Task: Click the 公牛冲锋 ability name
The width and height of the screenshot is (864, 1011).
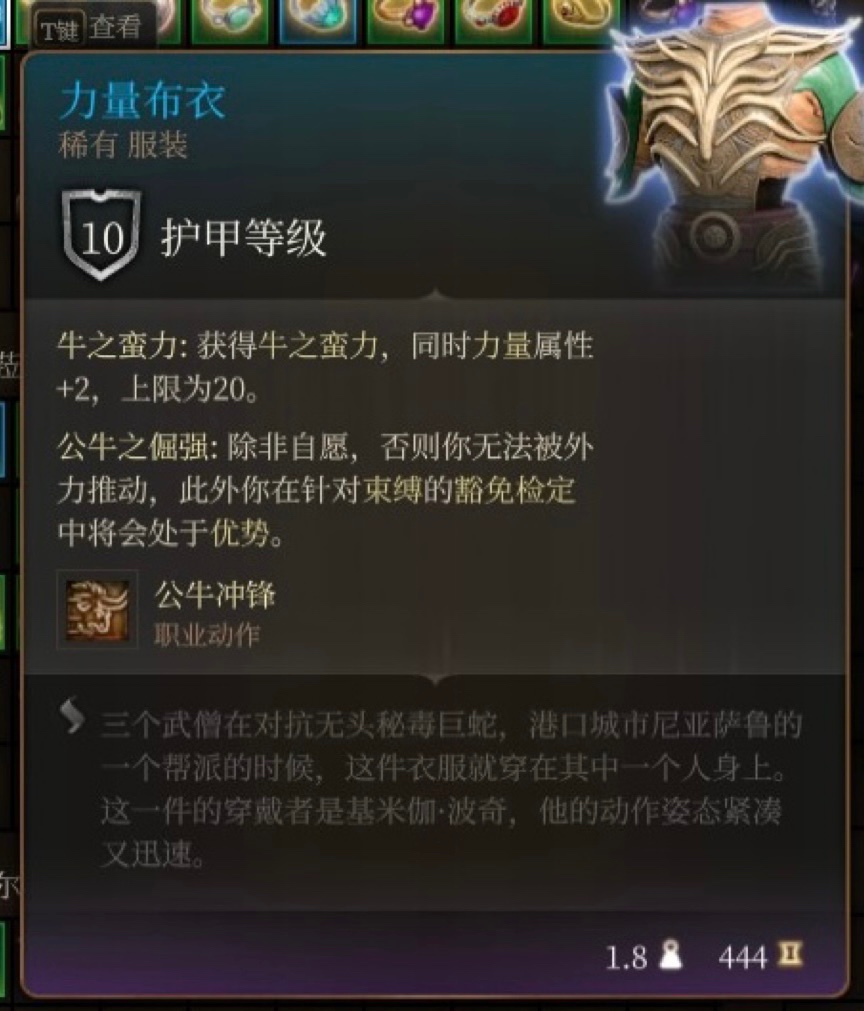Action: (215, 594)
